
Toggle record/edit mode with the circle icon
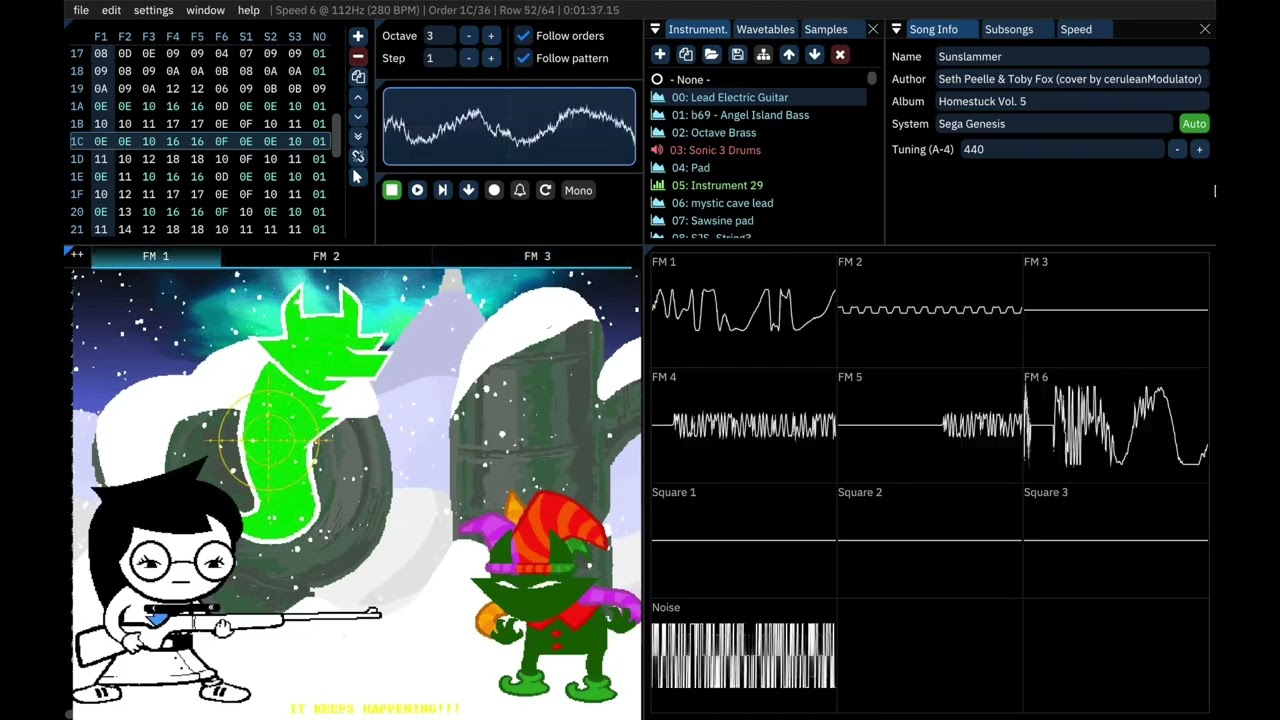(494, 190)
